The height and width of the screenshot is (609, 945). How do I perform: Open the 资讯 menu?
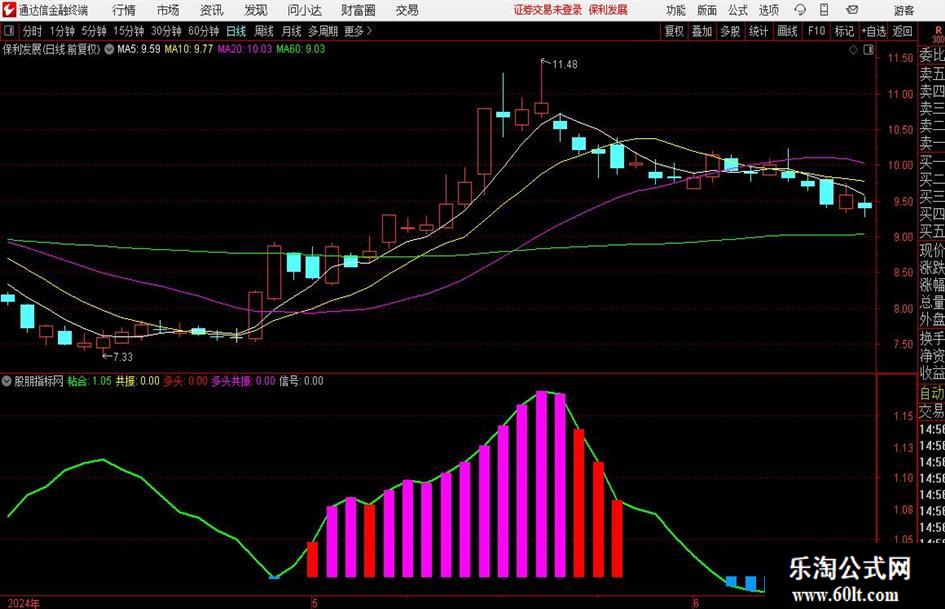point(212,10)
